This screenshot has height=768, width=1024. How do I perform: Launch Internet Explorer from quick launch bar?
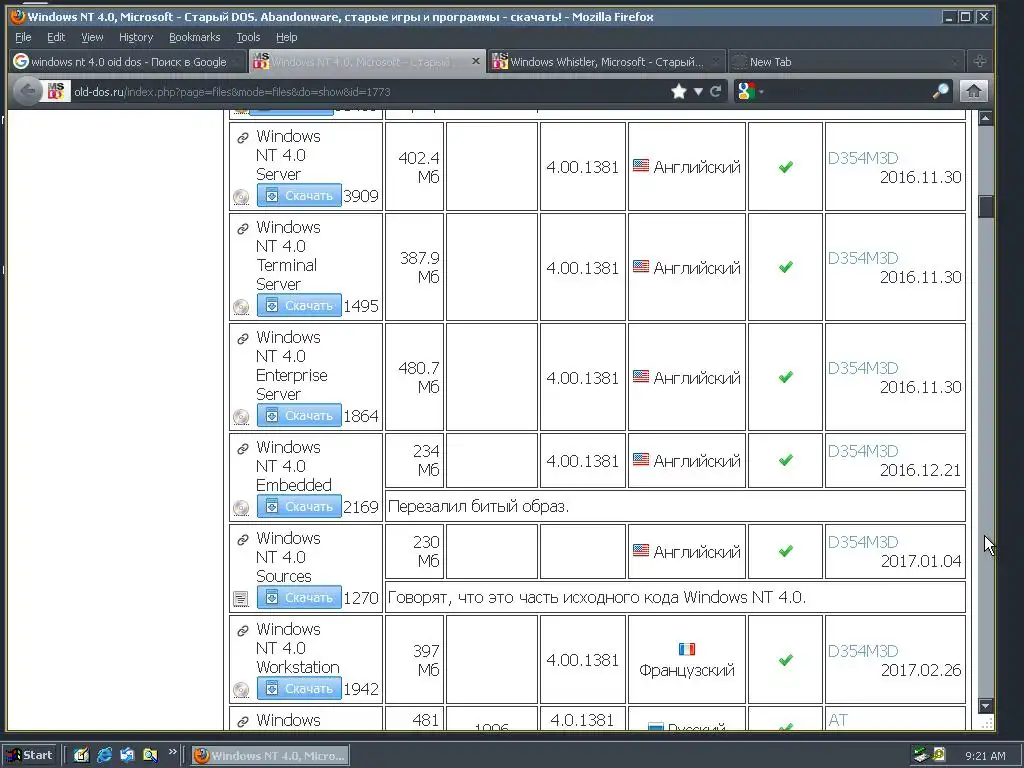(x=104, y=755)
